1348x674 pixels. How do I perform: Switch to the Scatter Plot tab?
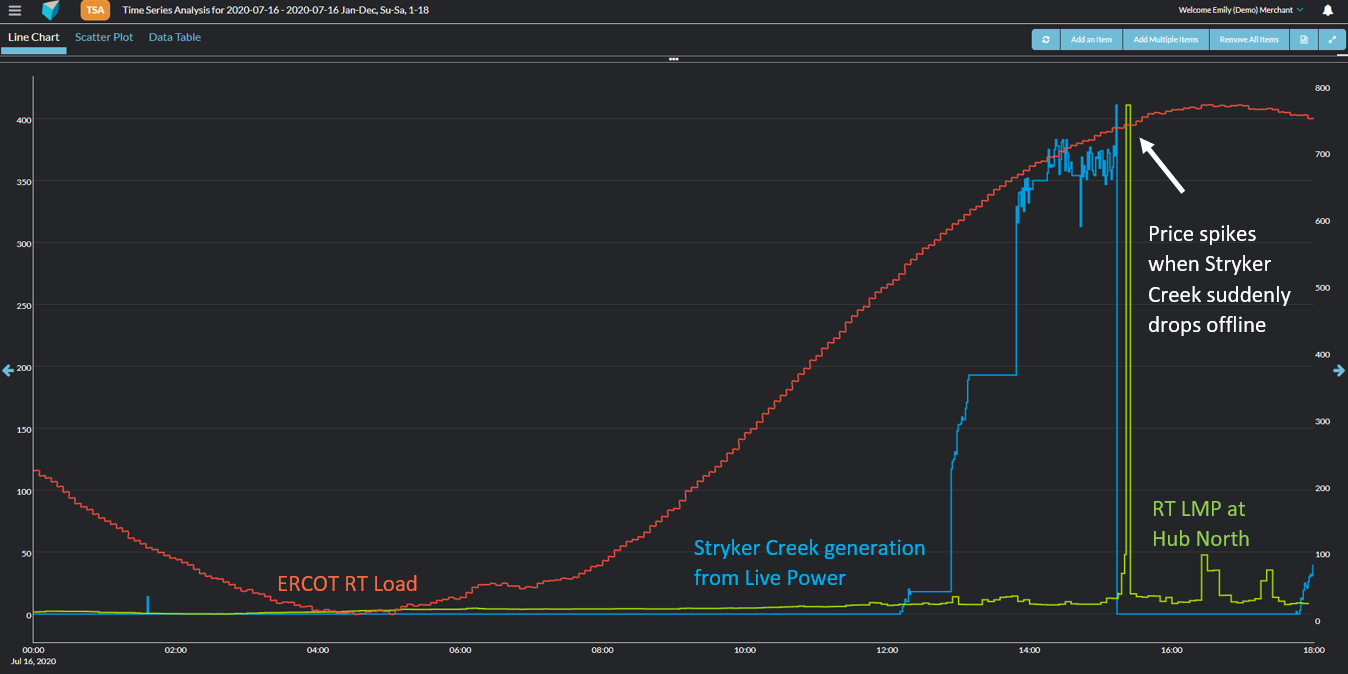pyautogui.click(x=104, y=37)
